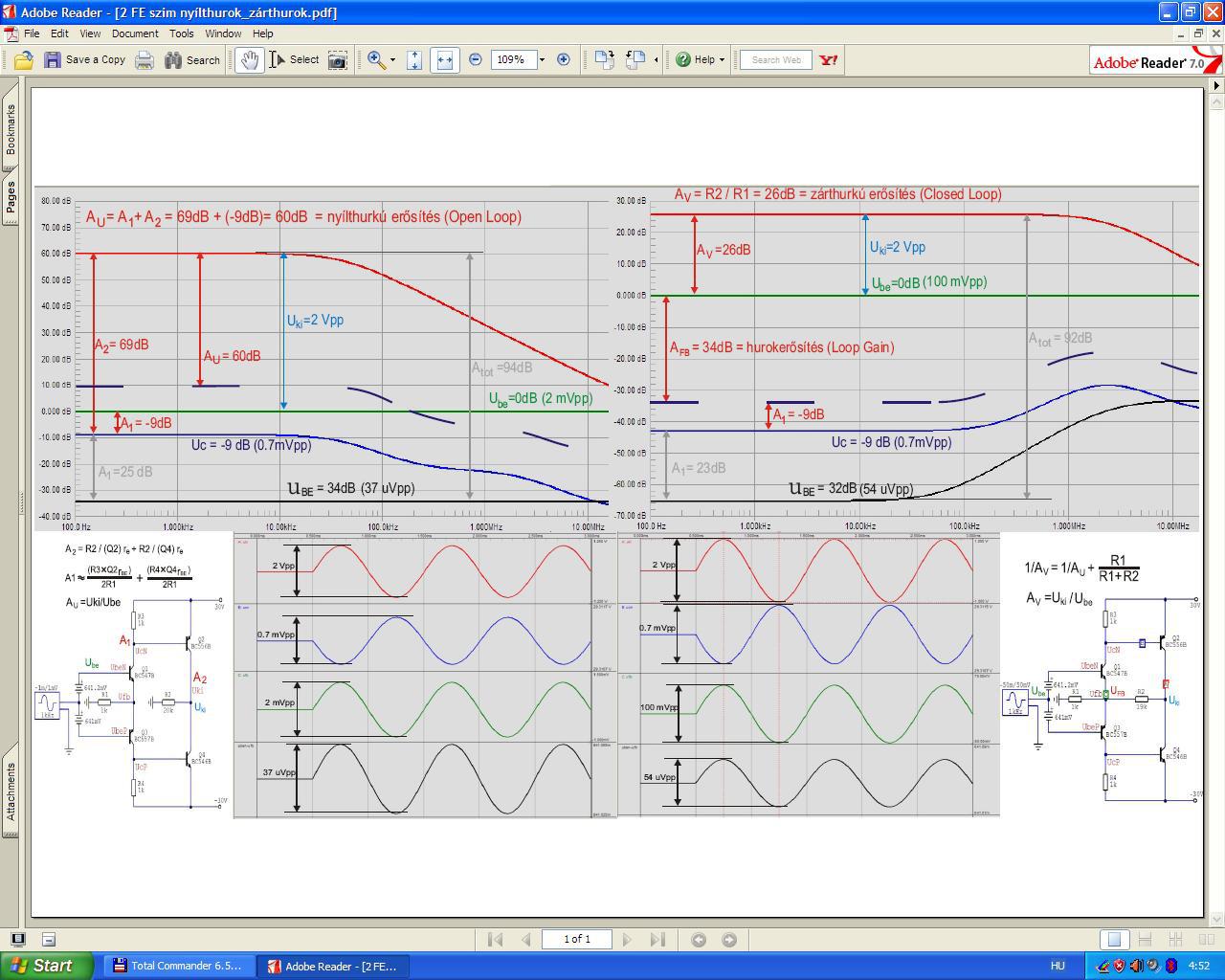1225x980 pixels.
Task: Open a PDF file with the folder icon
Action: 24,59
